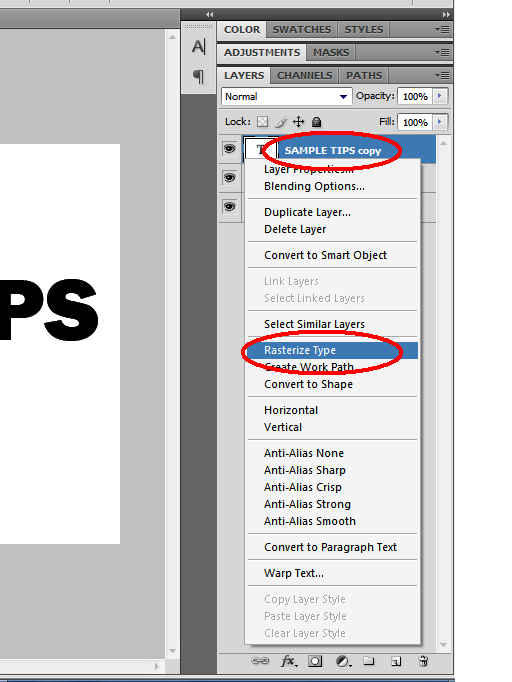Switch to the Adjustments tab
Image resolution: width=512 pixels, height=682 pixels.
pos(262,53)
